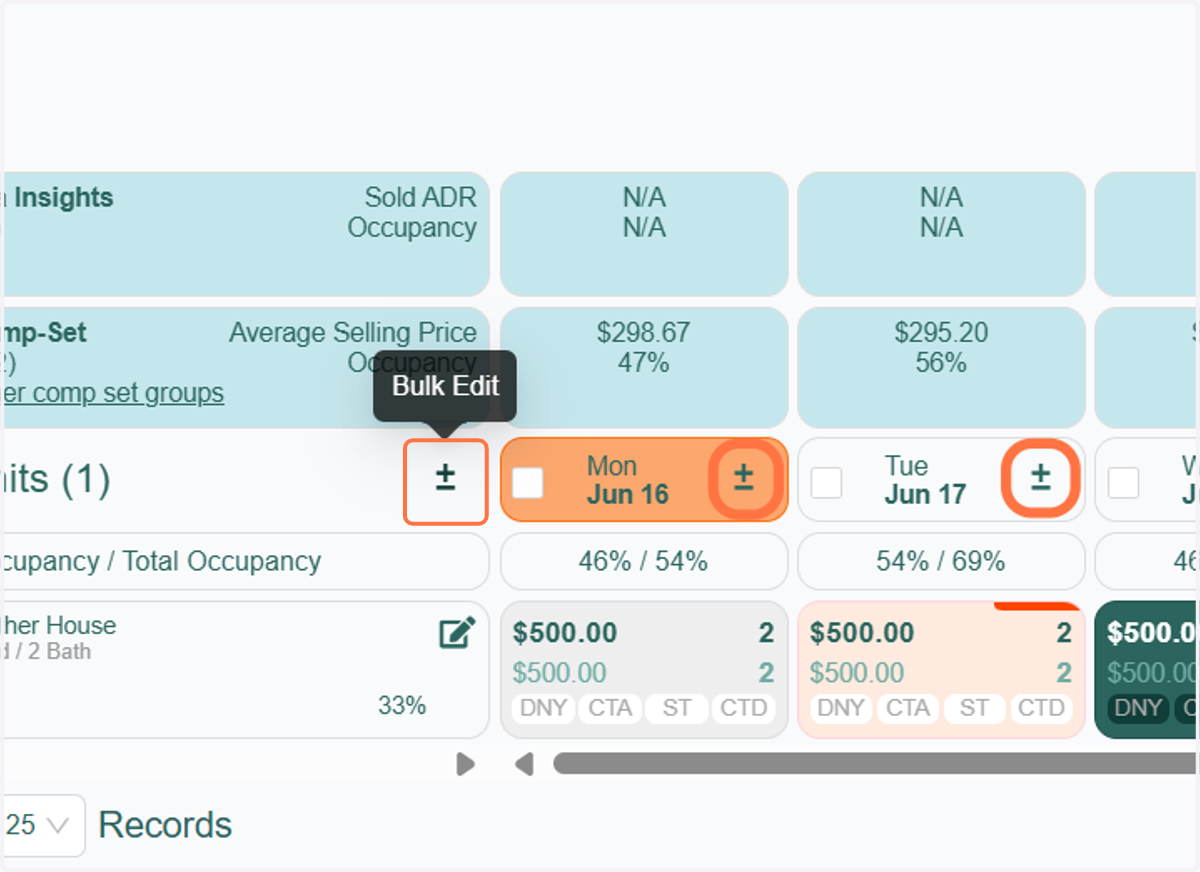Select the $500.00 rate for Mon Jun 16
Image resolution: width=1200 pixels, height=872 pixels.
[x=565, y=633]
